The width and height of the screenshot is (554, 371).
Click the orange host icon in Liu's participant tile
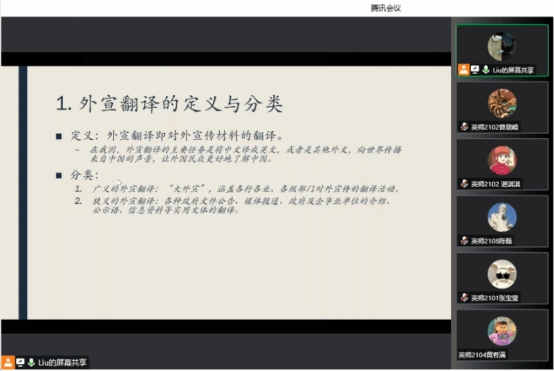pos(464,70)
